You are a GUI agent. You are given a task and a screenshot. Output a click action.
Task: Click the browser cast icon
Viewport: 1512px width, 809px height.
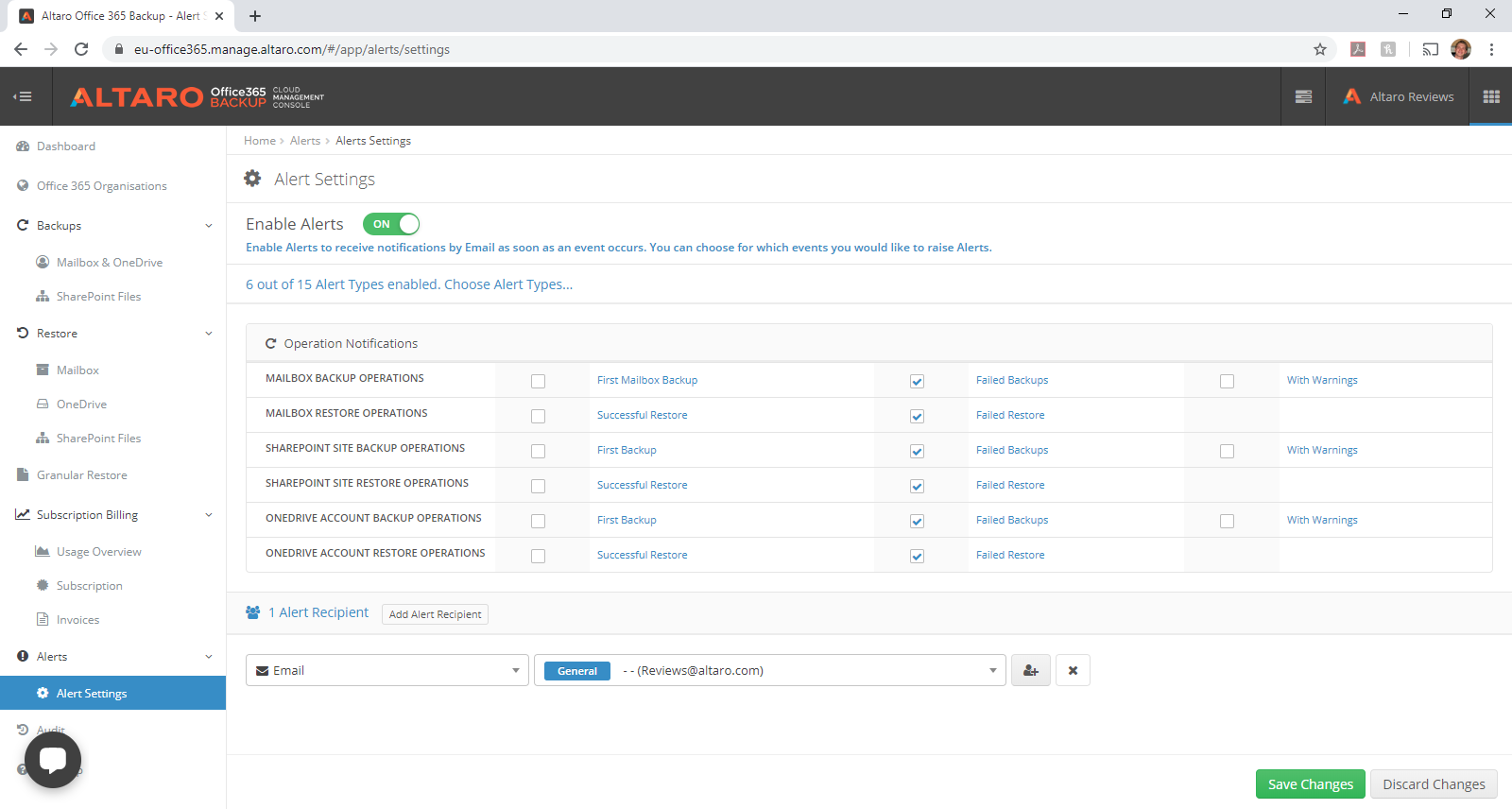pyautogui.click(x=1431, y=49)
